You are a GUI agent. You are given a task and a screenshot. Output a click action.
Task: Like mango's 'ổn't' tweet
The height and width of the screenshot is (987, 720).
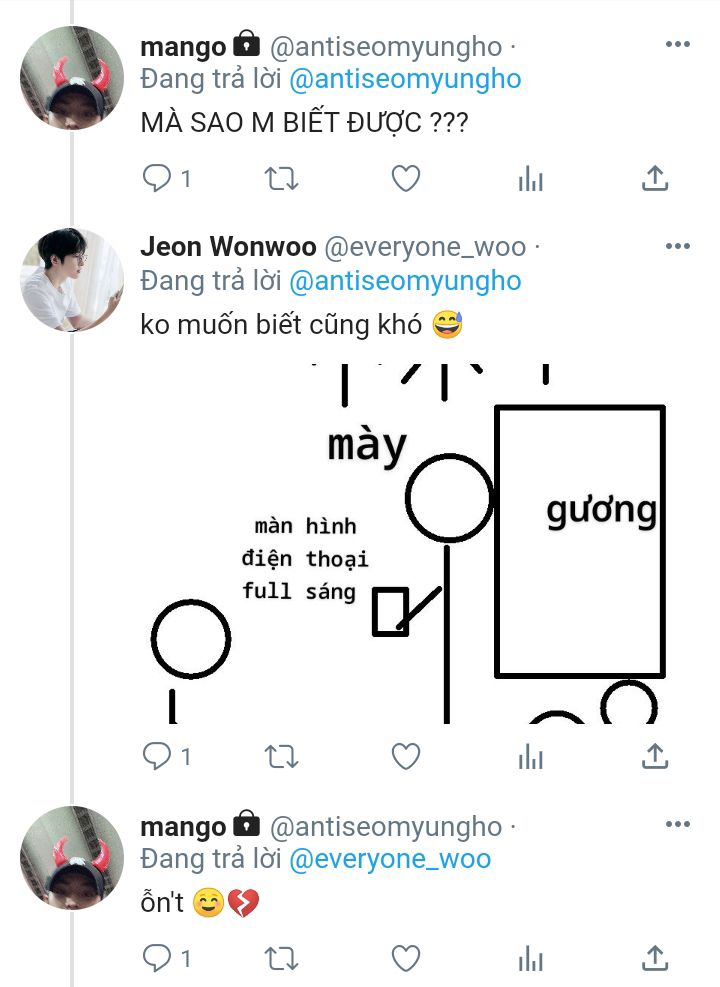click(406, 959)
